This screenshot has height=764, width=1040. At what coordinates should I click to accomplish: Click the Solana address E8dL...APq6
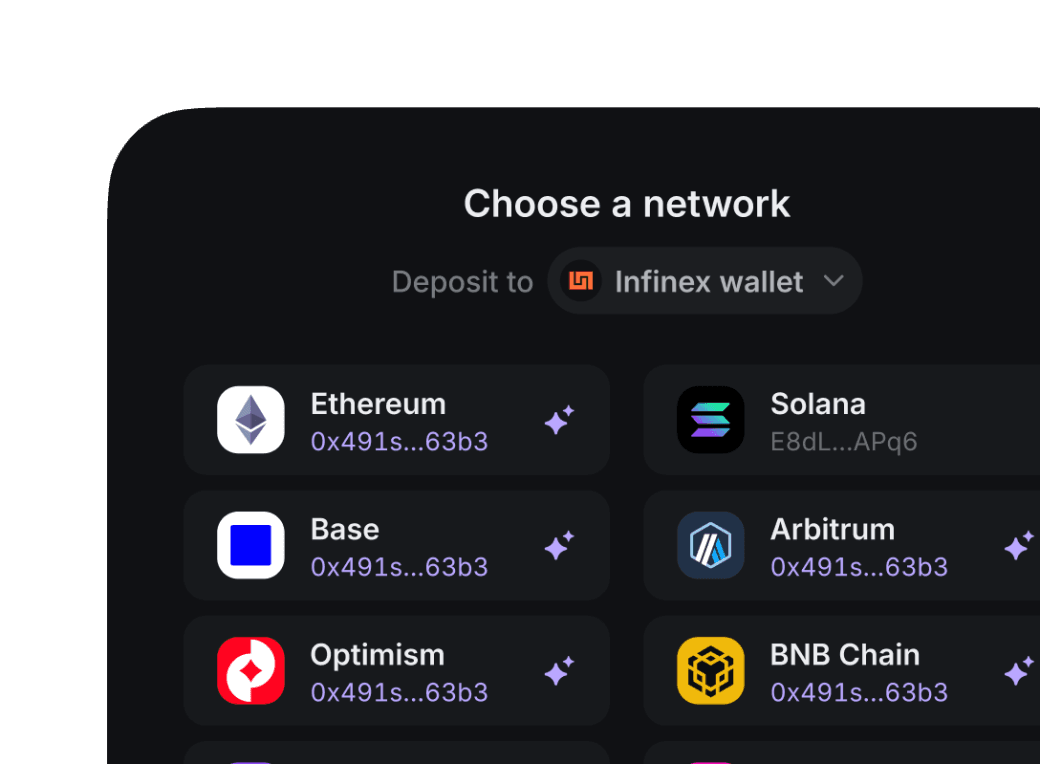pos(845,441)
